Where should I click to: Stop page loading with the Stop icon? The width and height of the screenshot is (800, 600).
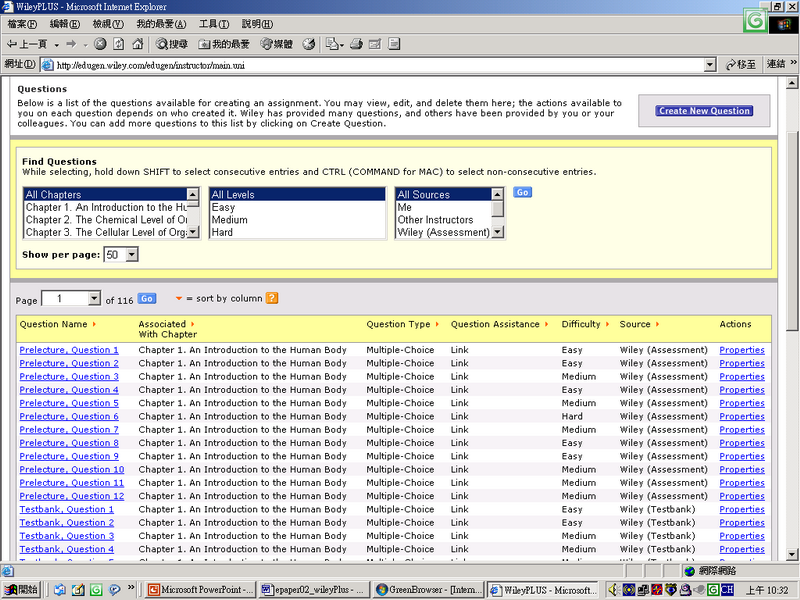pos(100,44)
